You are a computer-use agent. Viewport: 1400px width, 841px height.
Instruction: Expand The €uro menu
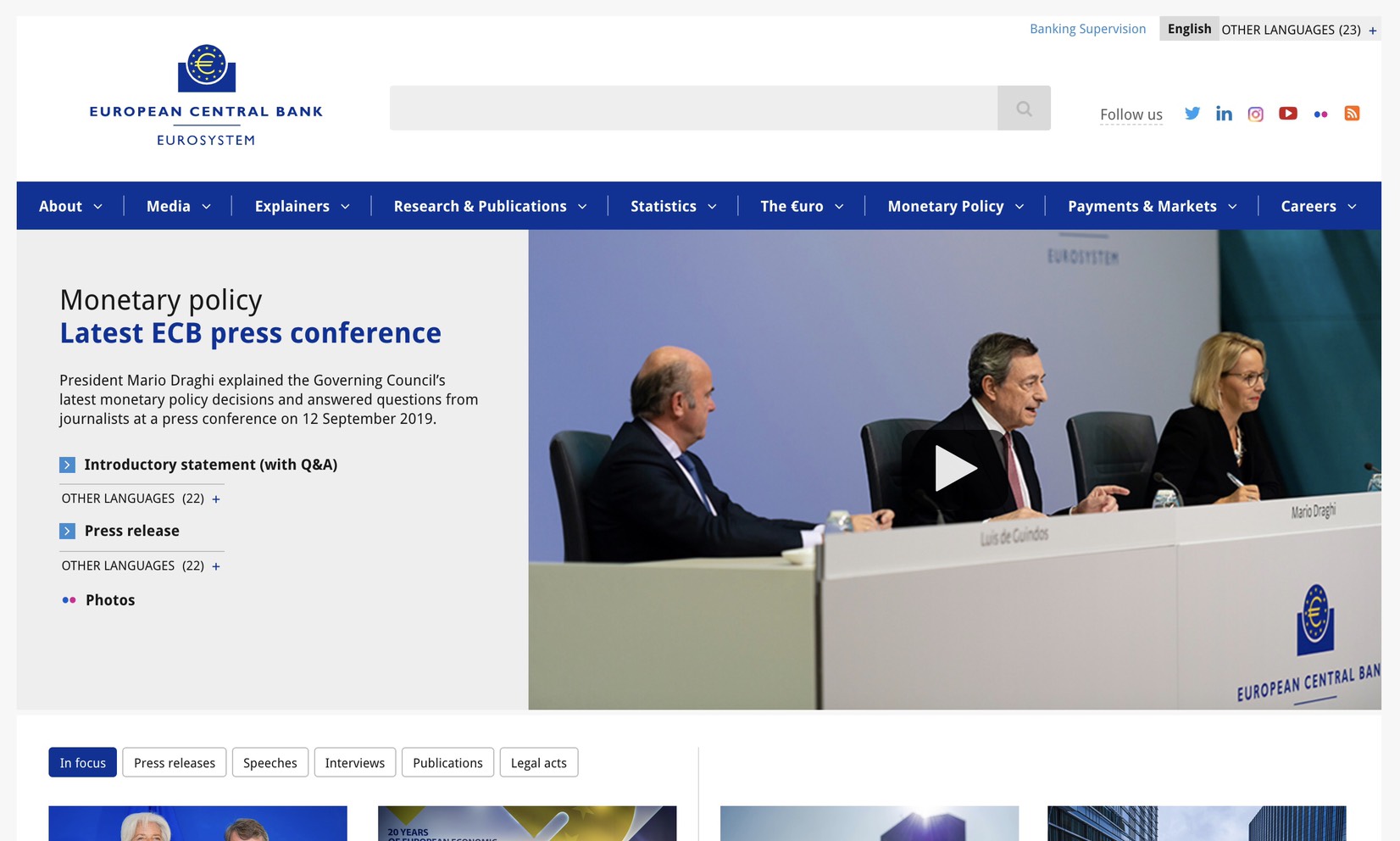(802, 206)
